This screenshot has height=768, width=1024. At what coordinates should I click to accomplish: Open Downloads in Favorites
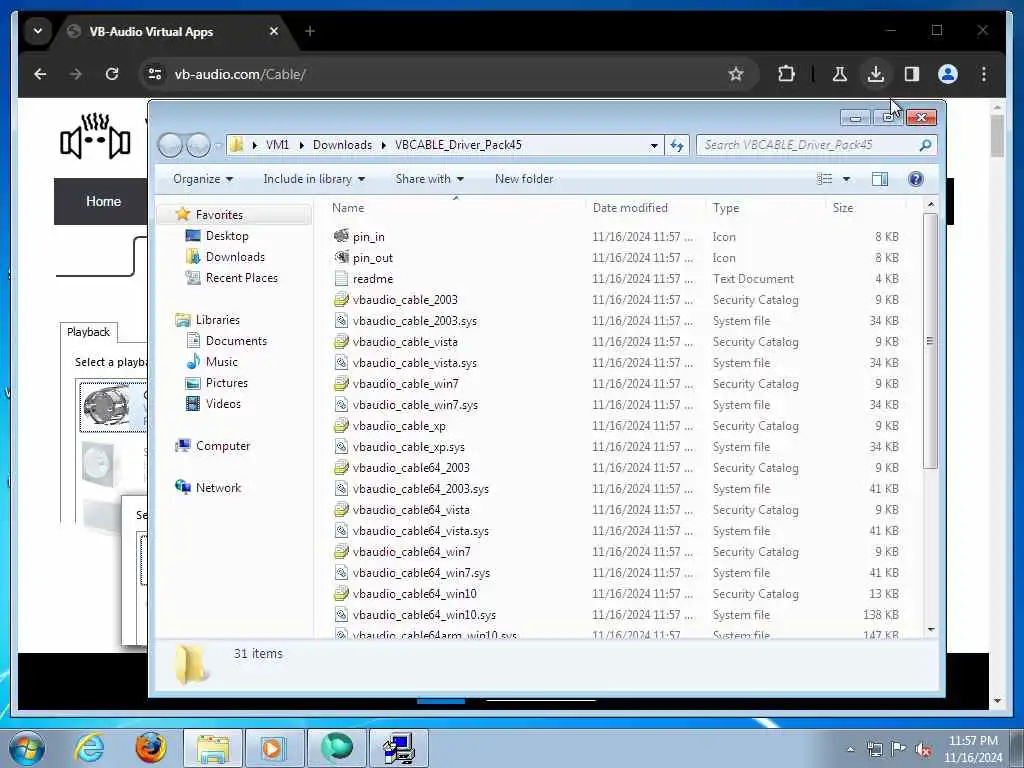coord(235,257)
